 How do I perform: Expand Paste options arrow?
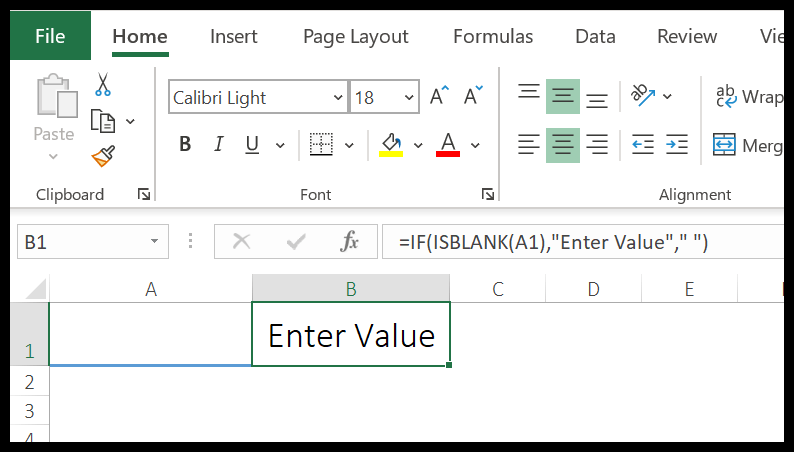click(x=53, y=156)
